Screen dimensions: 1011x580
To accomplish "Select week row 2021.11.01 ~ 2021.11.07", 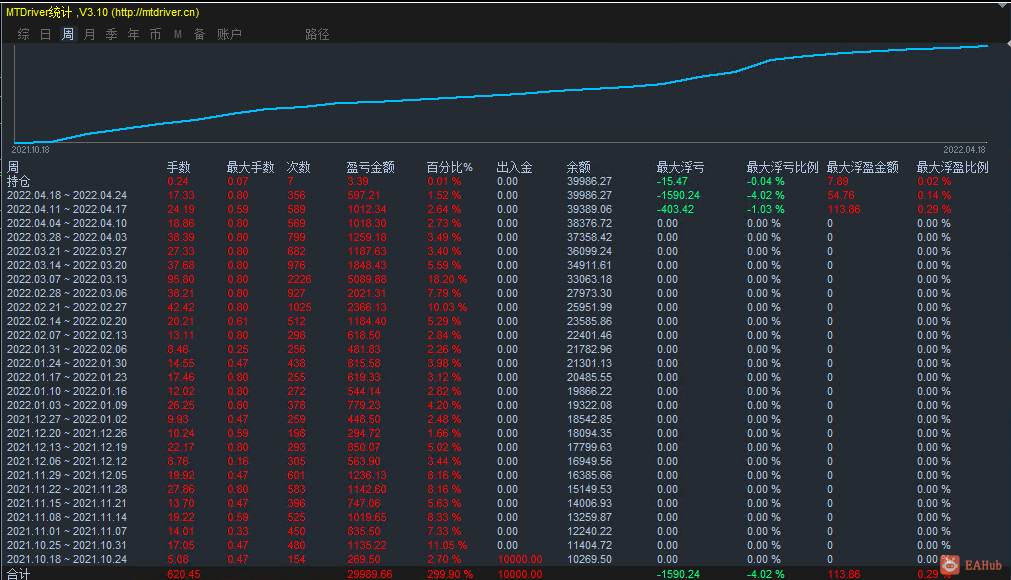I will coord(67,532).
